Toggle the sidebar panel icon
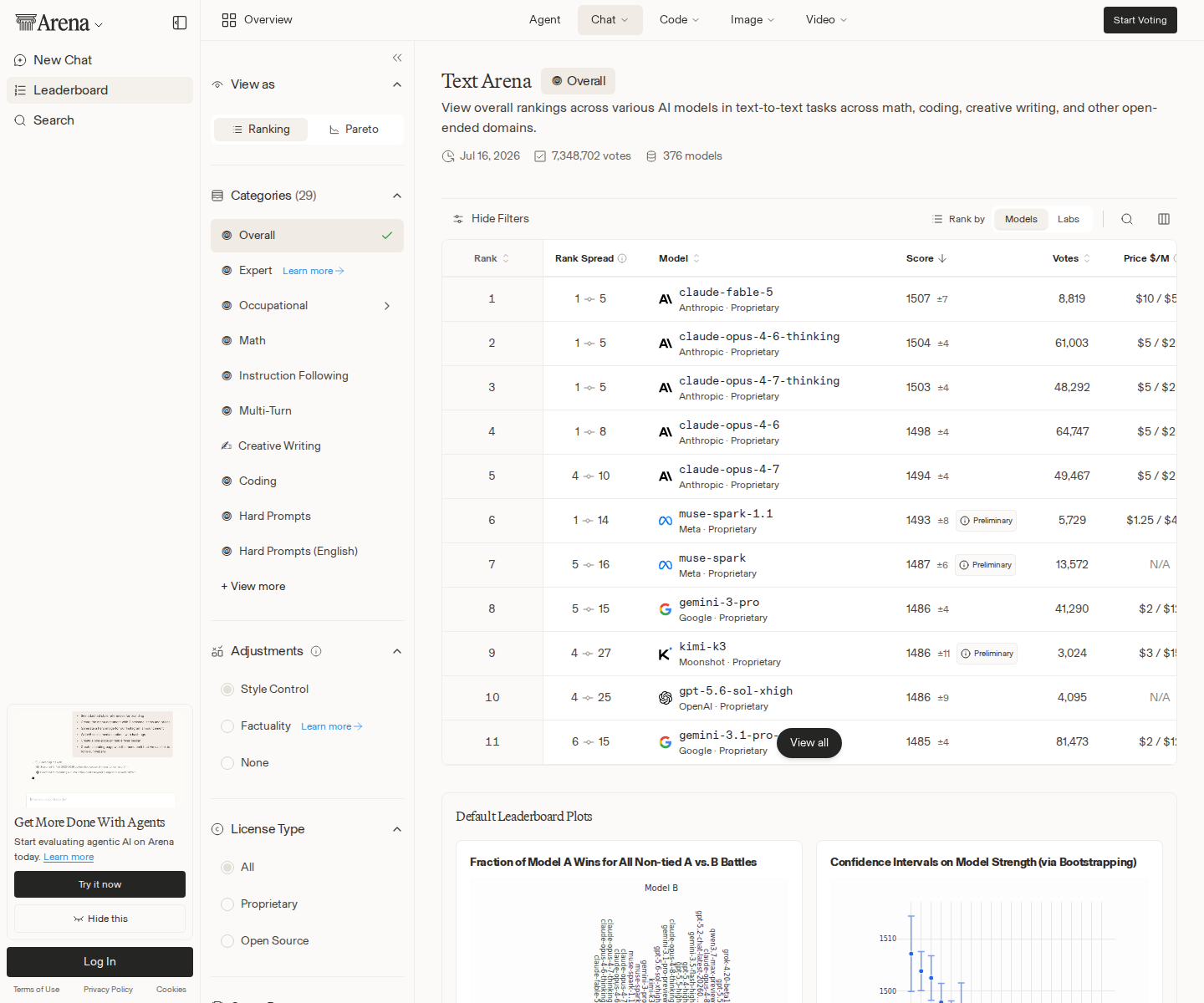 tap(180, 23)
